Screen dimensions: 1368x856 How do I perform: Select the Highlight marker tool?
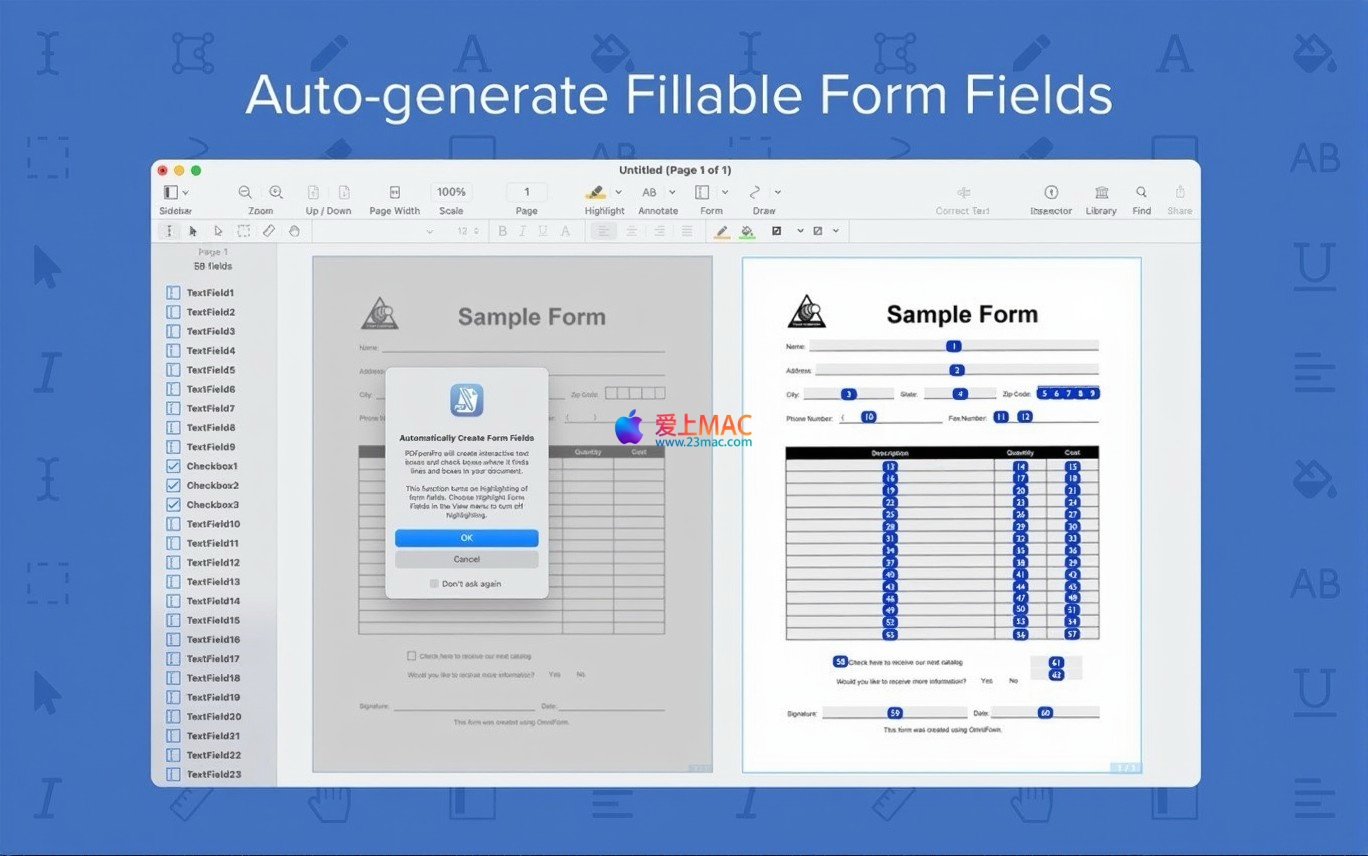click(x=596, y=192)
